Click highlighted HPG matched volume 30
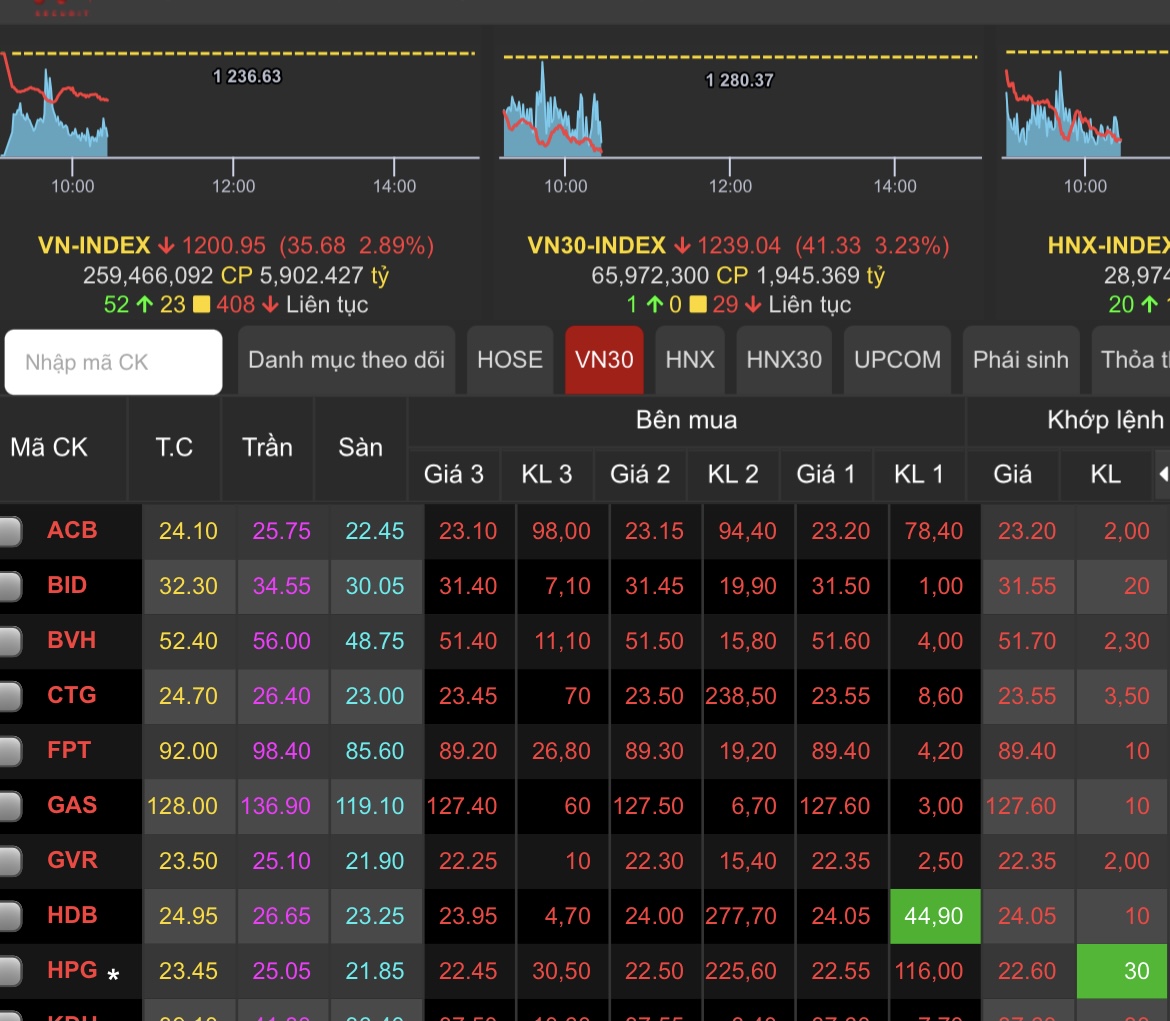Screen dimensions: 1170x1021 (x=1123, y=970)
